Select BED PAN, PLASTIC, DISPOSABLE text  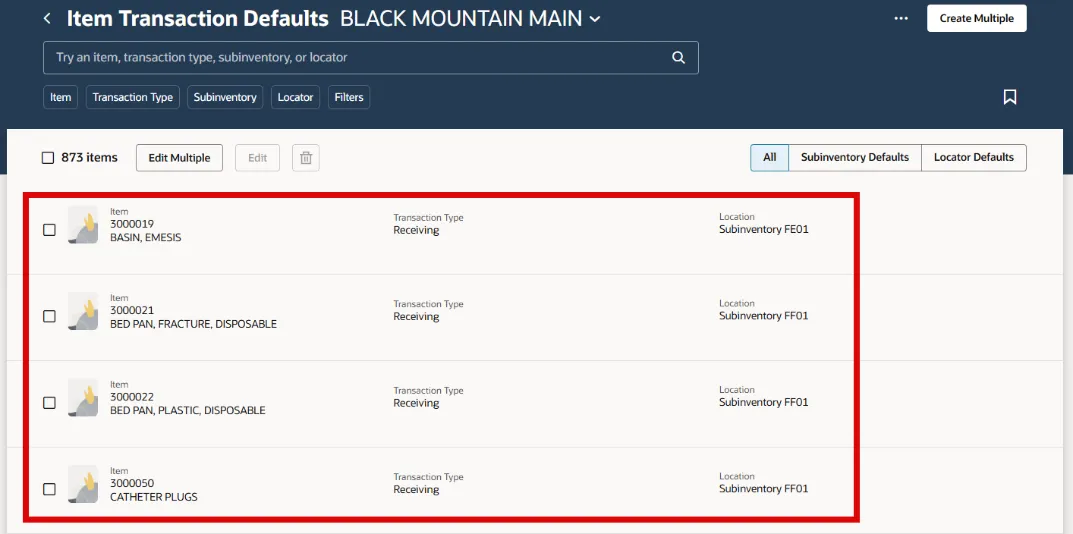(x=188, y=411)
